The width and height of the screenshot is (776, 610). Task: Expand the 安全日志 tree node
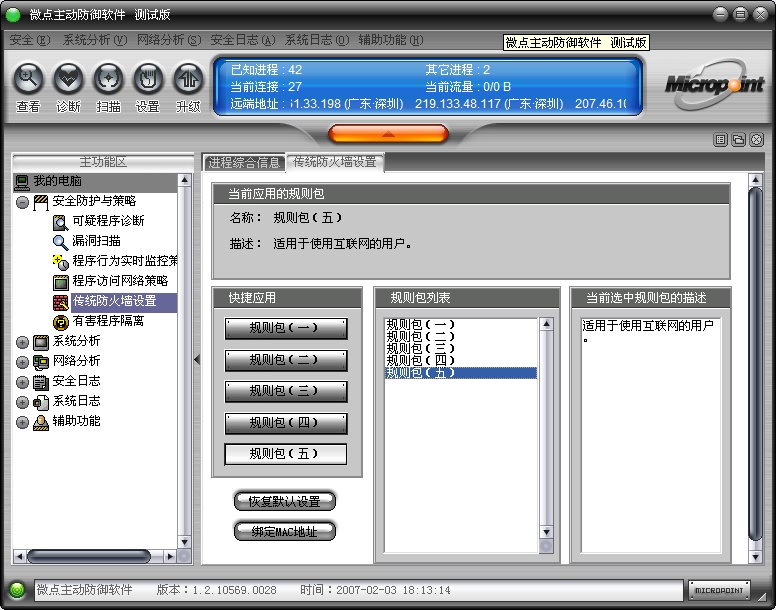click(x=22, y=382)
